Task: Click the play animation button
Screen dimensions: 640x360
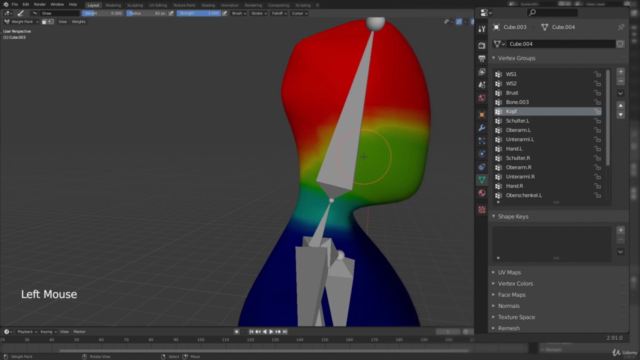Action: 271,332
